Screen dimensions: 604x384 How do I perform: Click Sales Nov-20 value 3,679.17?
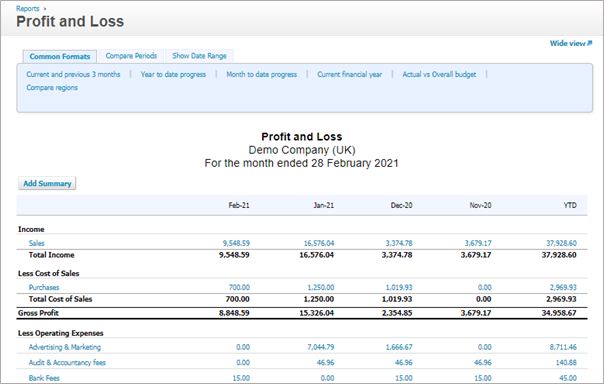pyautogui.click(x=478, y=243)
